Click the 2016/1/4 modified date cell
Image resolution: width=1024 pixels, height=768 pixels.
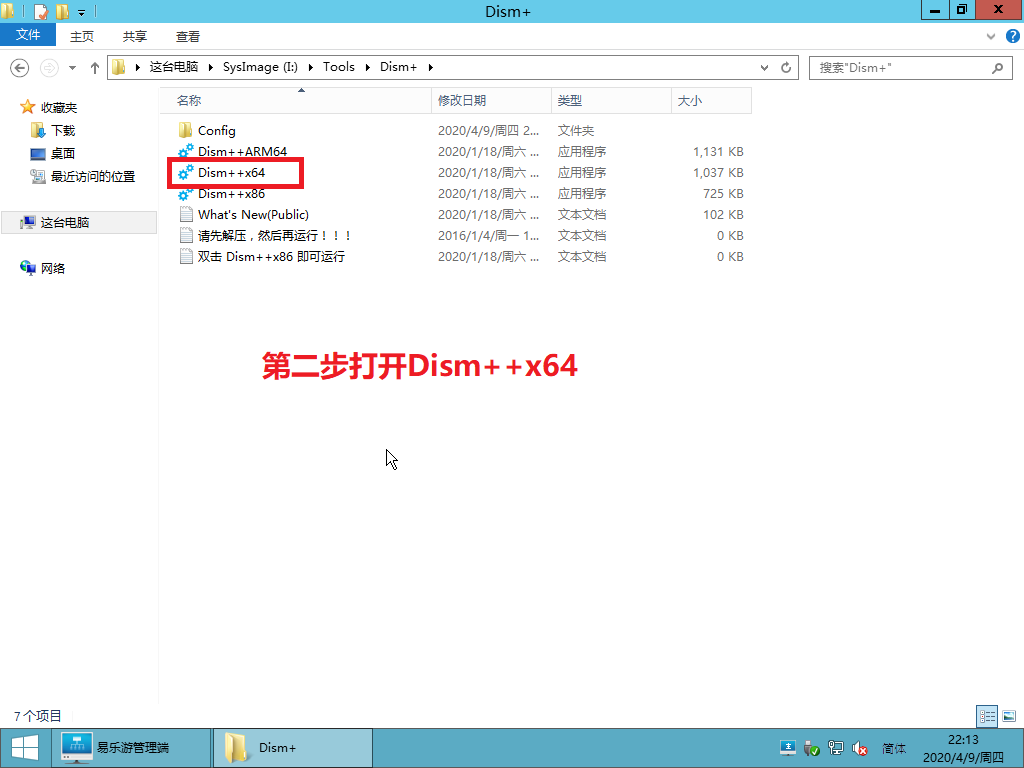tap(488, 235)
